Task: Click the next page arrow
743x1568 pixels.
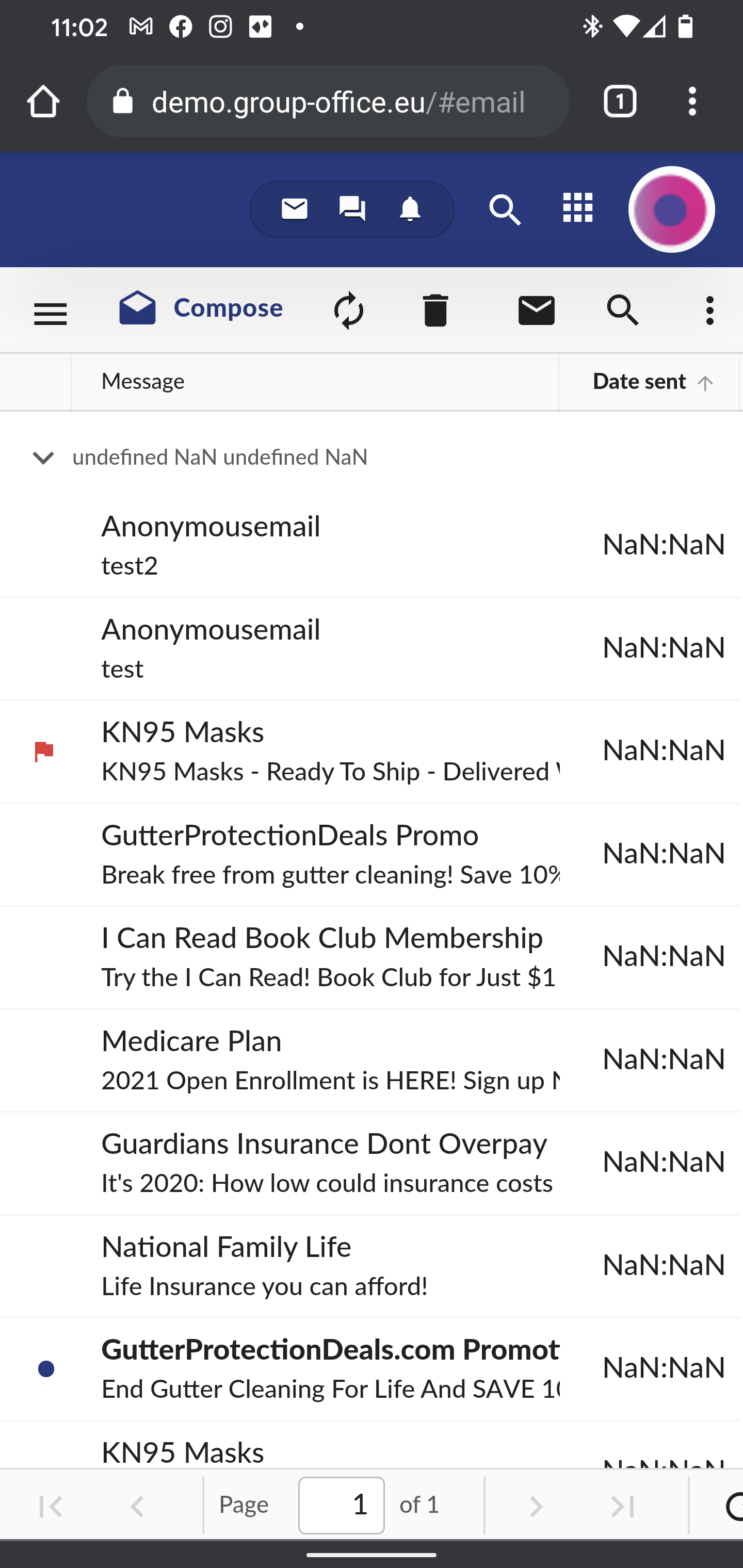Action: [x=536, y=1505]
